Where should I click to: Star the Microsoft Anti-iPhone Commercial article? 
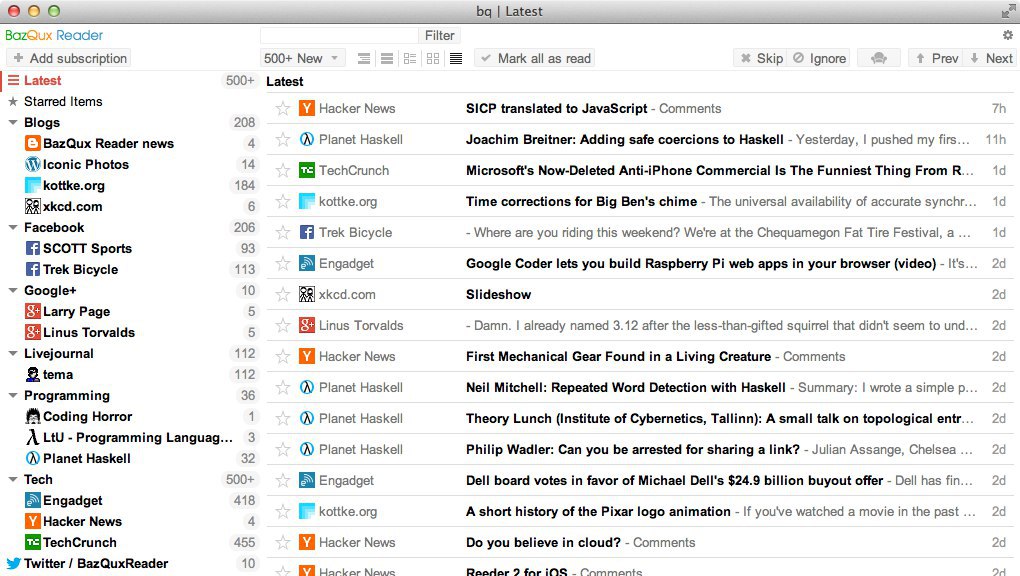(x=282, y=171)
